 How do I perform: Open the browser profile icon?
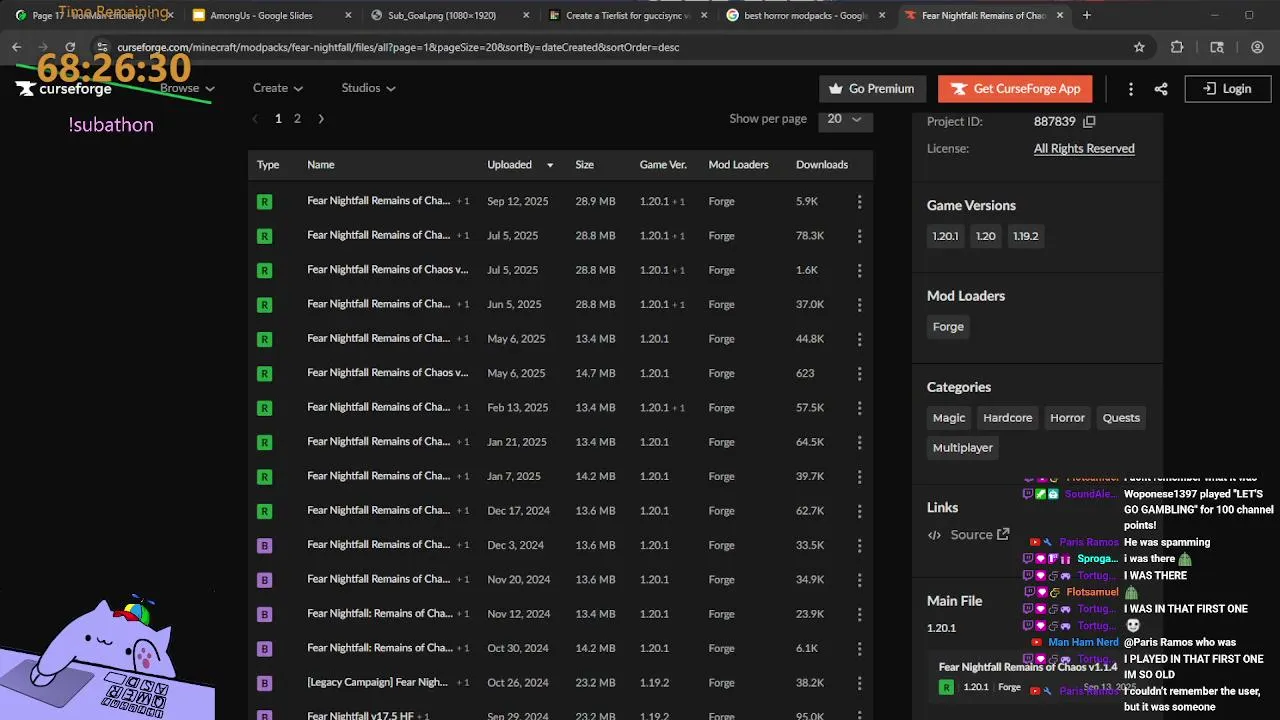coord(1257,47)
